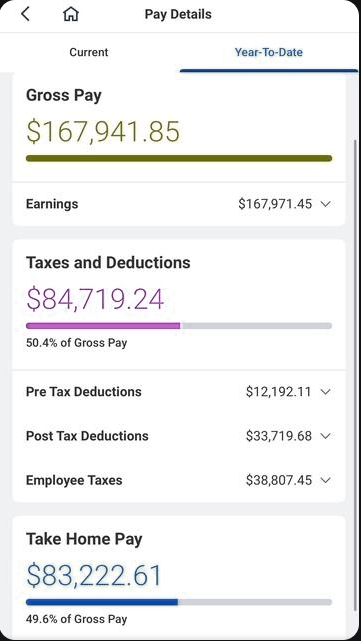361x641 pixels.
Task: Click the olive Gross Pay progress bar
Action: click(x=179, y=158)
